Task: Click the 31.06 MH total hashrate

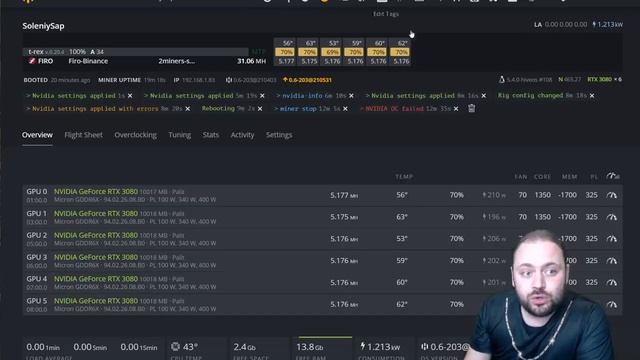Action: point(251,61)
